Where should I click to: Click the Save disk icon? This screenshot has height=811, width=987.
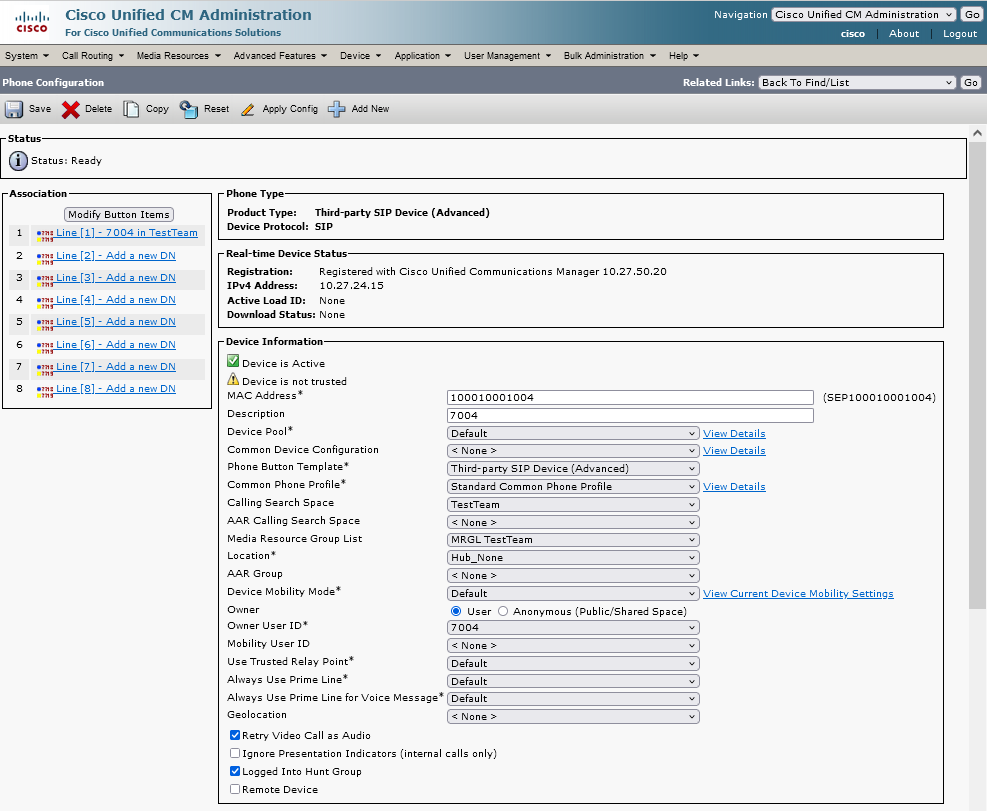coord(14,109)
